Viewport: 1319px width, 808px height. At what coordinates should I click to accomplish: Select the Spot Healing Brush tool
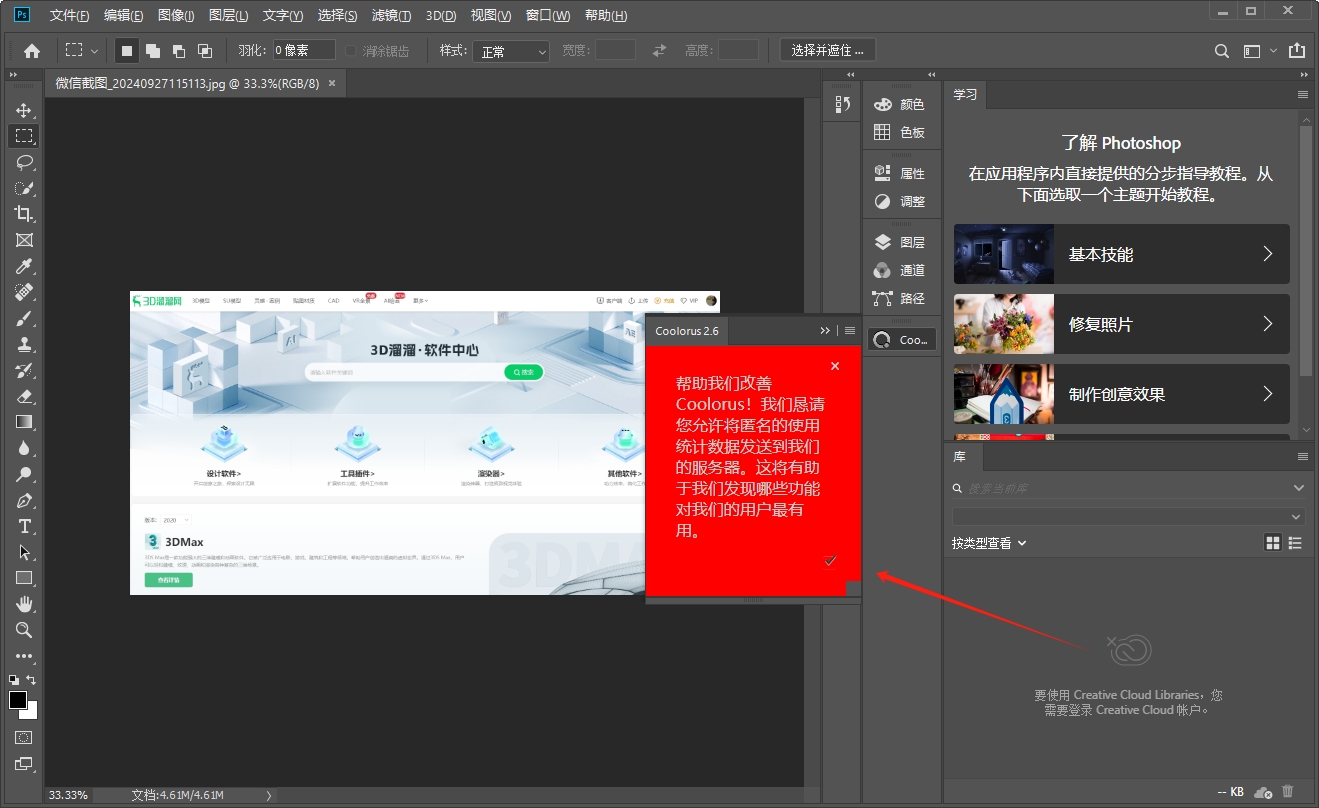24,292
